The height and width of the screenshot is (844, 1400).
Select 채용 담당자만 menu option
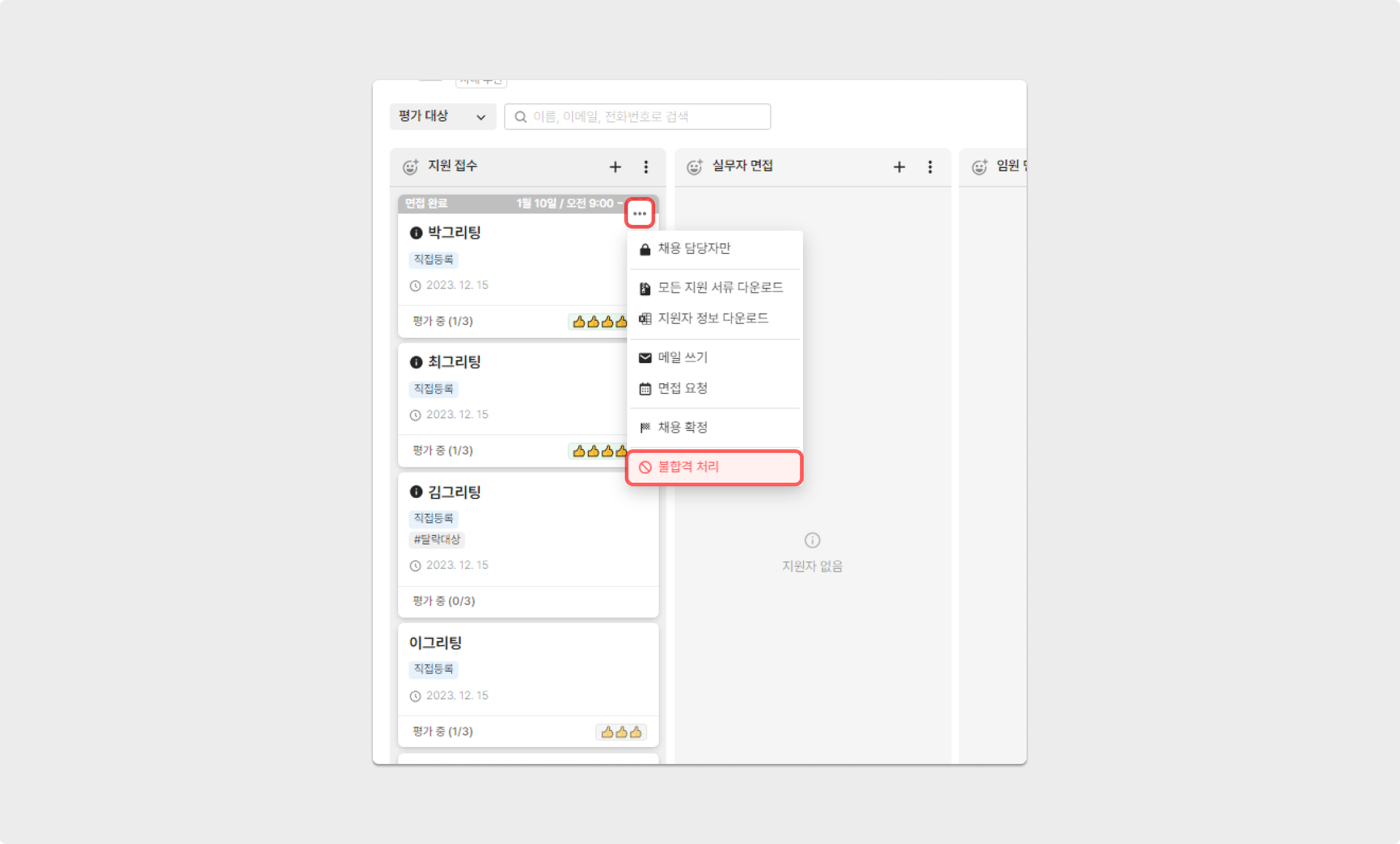coord(694,249)
